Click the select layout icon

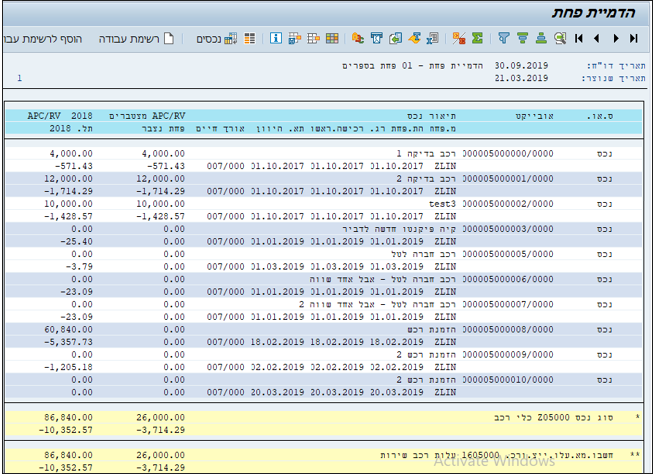tap(313, 38)
